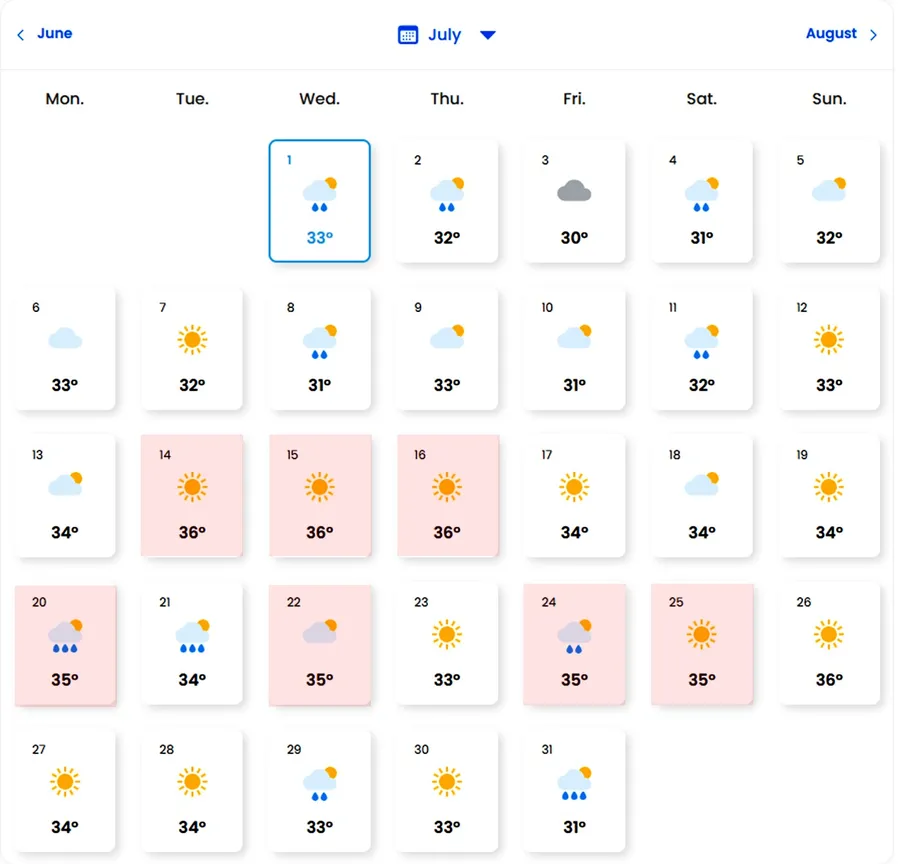
Task: Click the July 26 forecast card
Action: (829, 643)
